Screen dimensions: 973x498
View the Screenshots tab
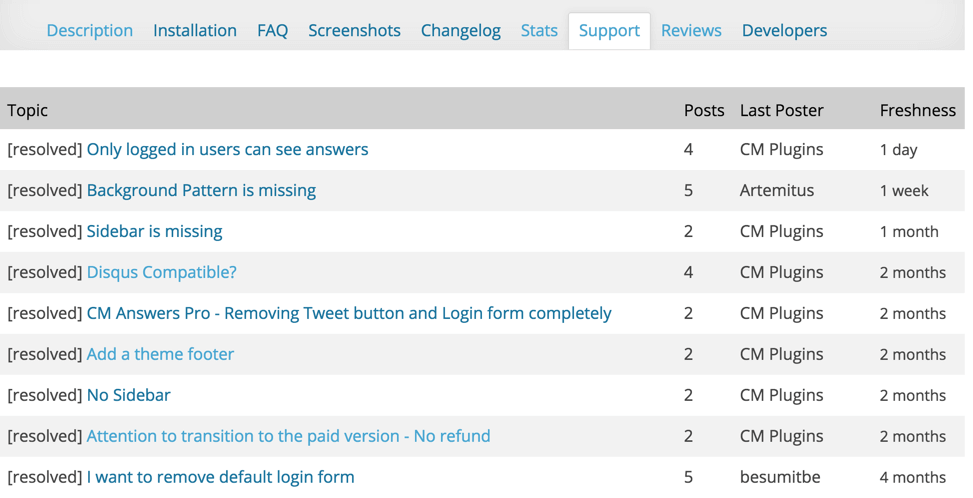(354, 30)
